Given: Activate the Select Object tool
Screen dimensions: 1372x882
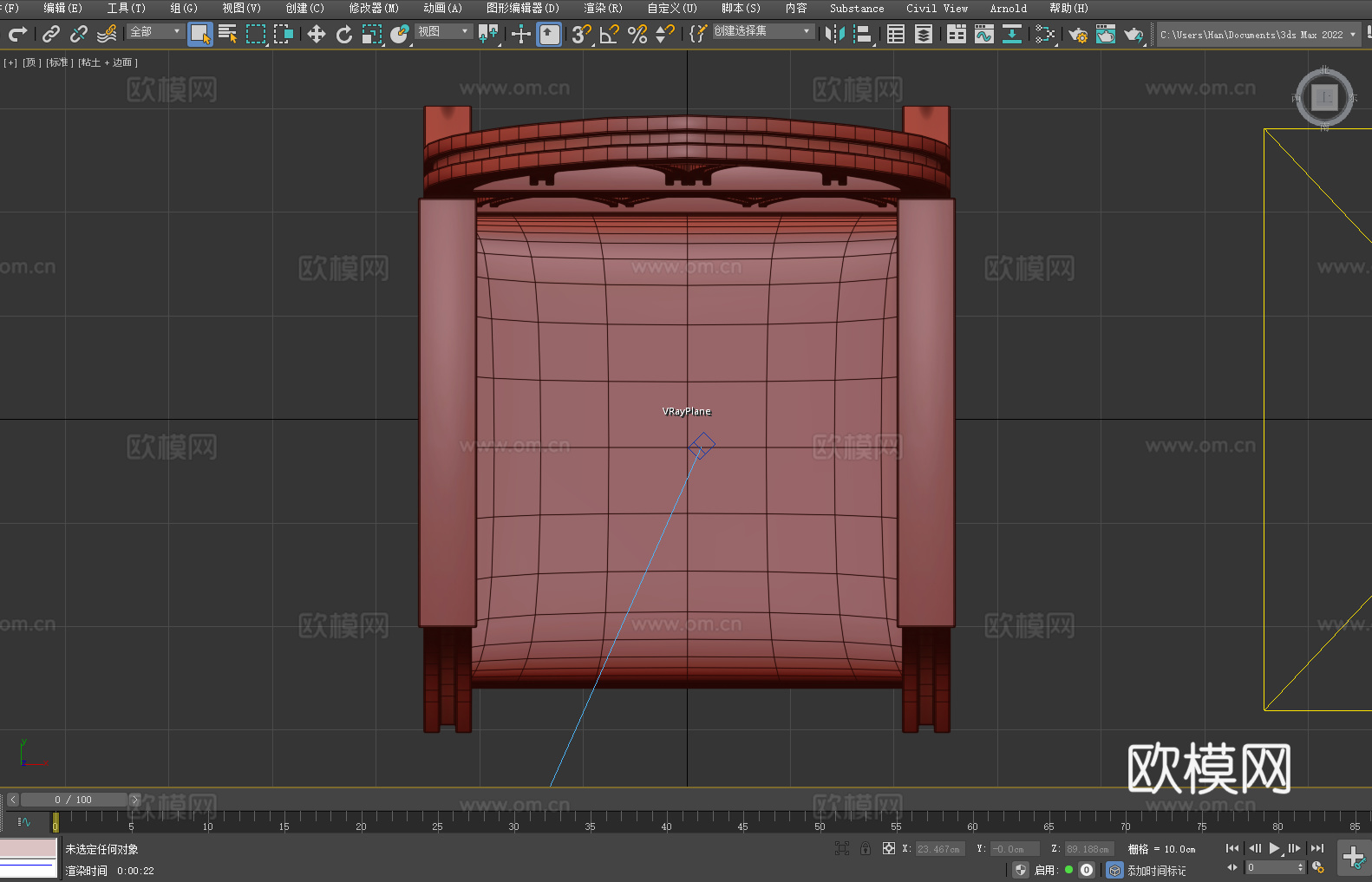Looking at the screenshot, I should click(200, 34).
